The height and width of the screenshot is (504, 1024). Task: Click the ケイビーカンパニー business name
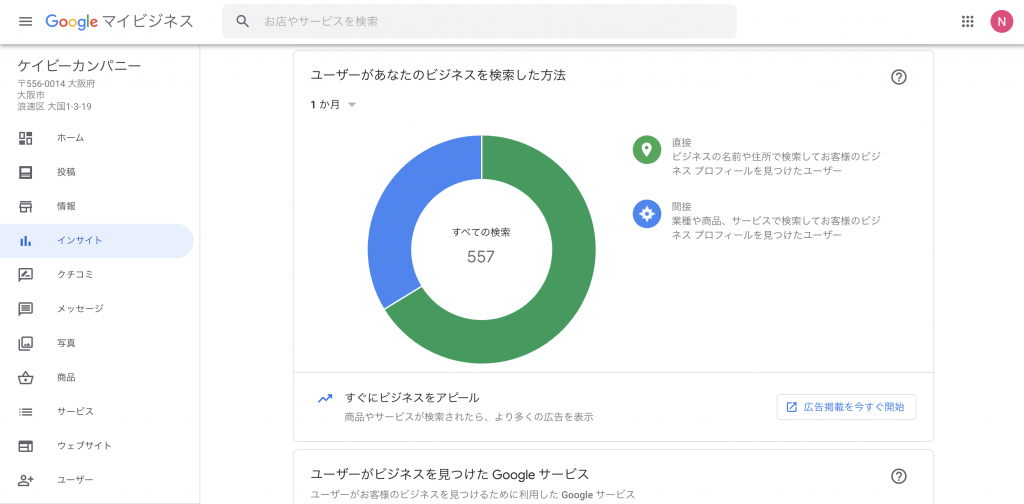point(80,66)
